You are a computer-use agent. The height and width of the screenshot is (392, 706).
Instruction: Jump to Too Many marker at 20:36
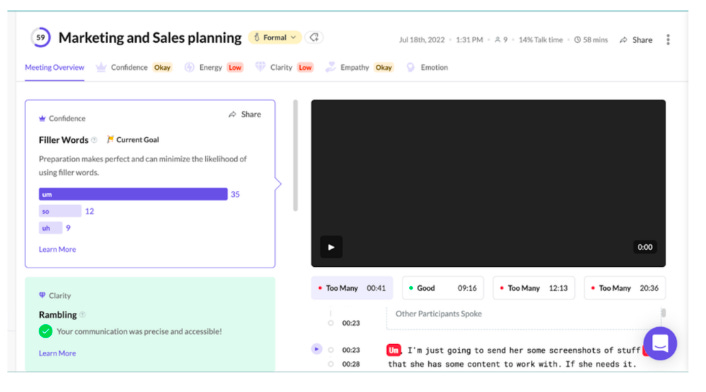[625, 288]
